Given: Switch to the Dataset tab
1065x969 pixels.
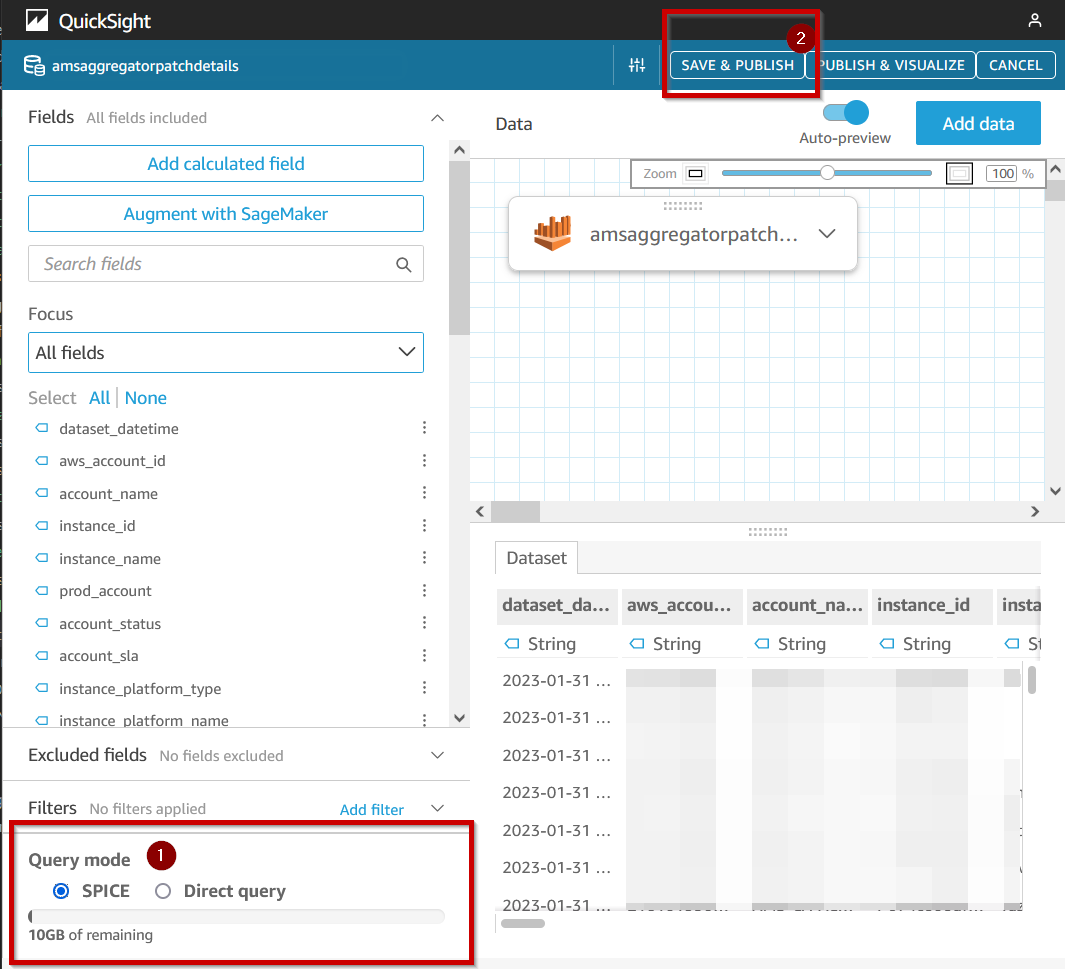Looking at the screenshot, I should [x=537, y=558].
